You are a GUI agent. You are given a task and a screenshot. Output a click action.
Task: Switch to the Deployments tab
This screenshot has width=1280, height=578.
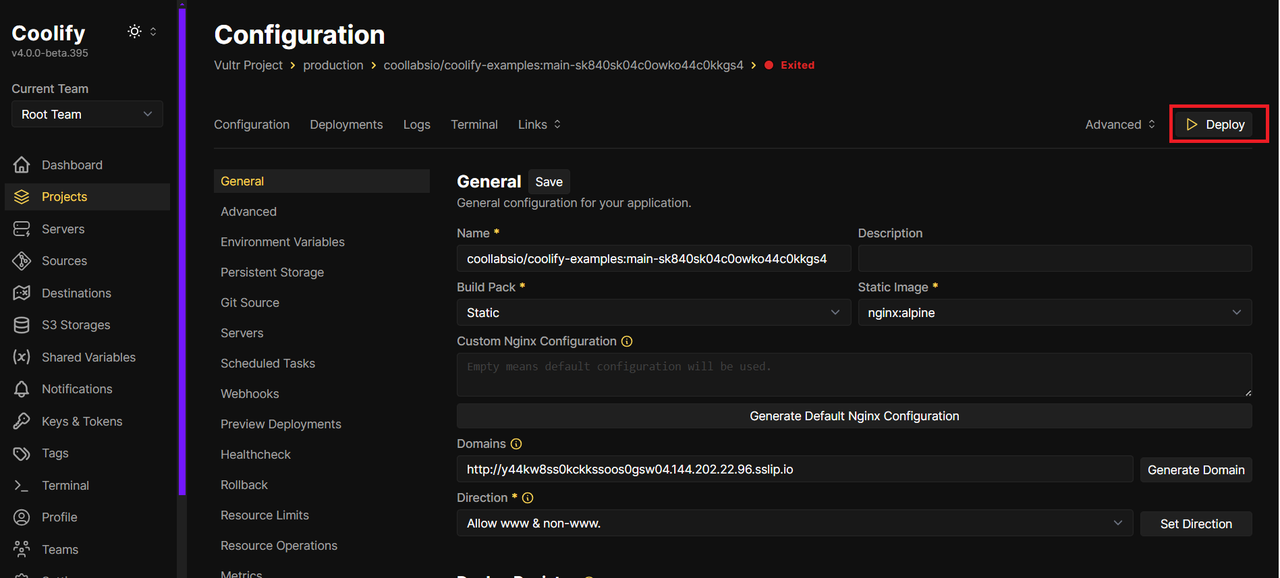(x=346, y=124)
